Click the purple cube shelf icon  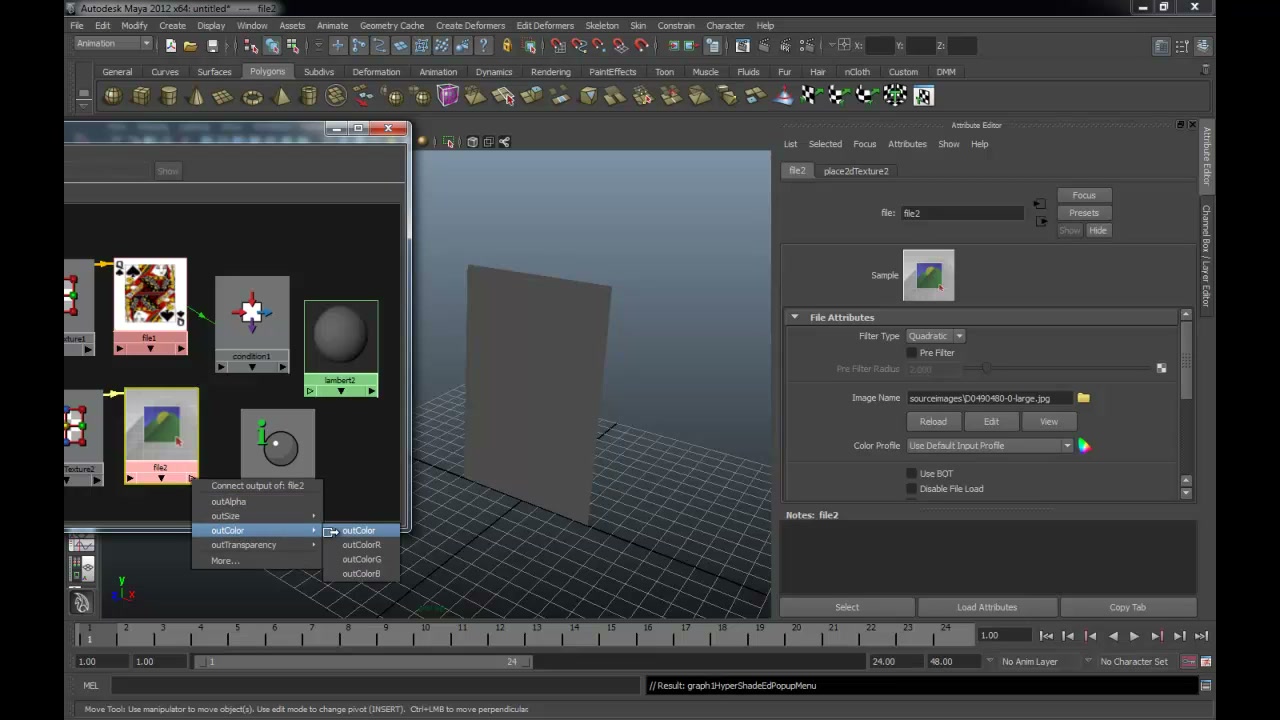[447, 96]
